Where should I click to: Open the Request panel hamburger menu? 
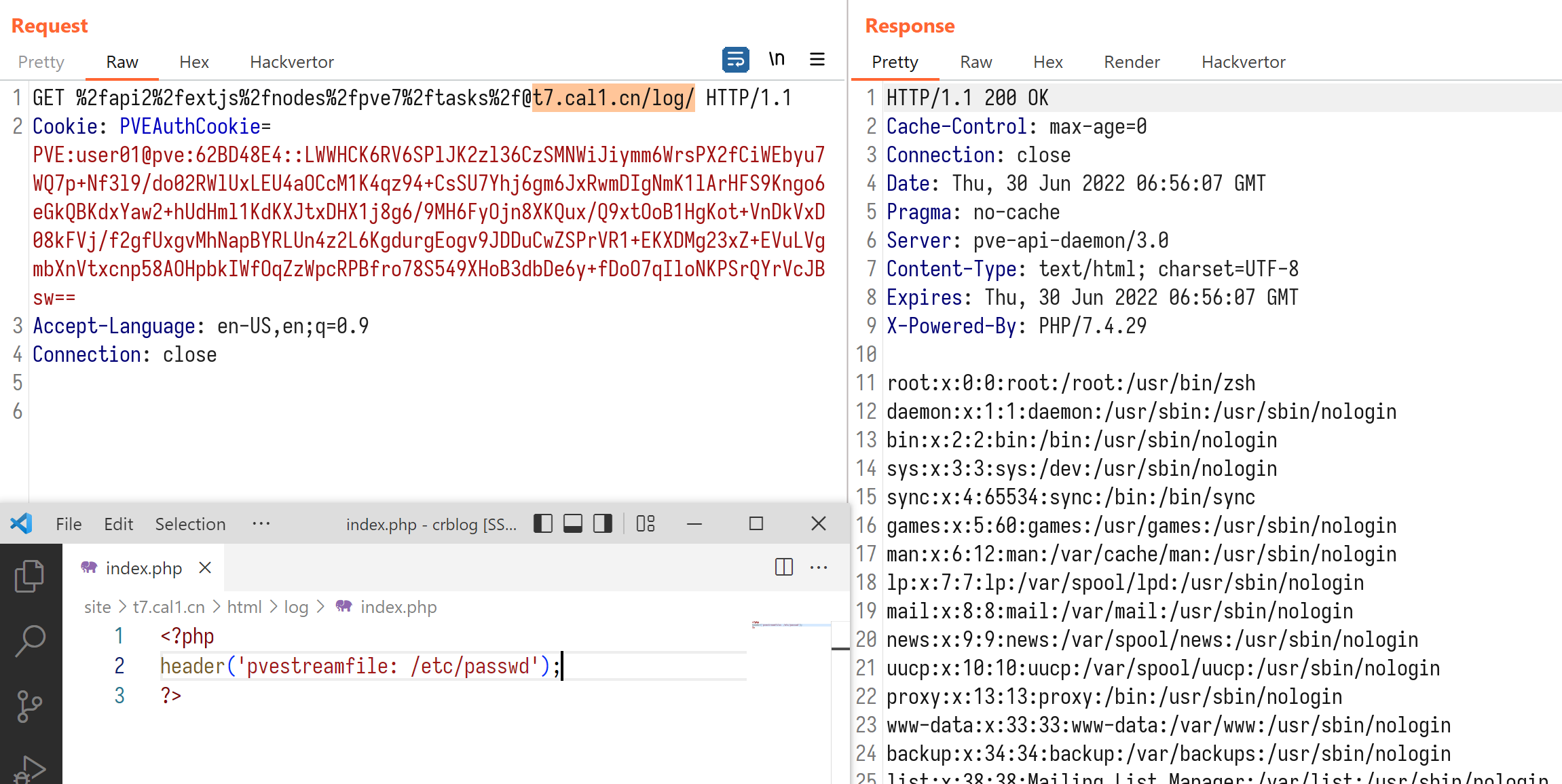tap(817, 60)
